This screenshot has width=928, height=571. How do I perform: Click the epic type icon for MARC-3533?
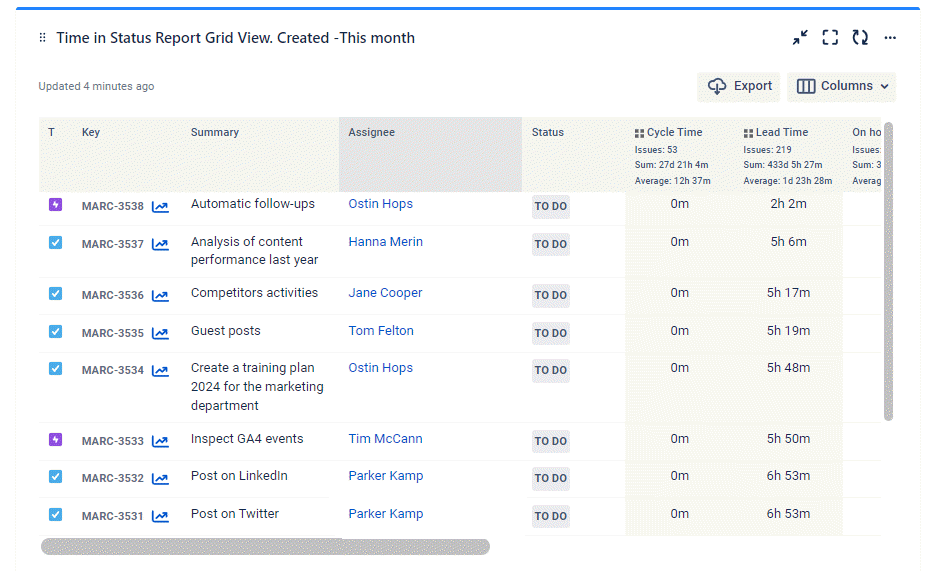pos(55,440)
